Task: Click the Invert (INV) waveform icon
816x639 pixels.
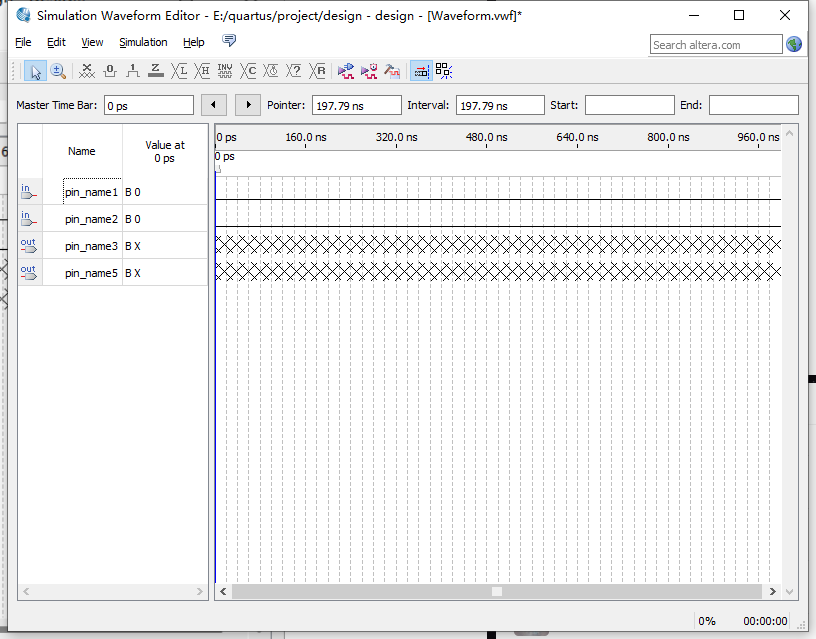Action: [225, 71]
